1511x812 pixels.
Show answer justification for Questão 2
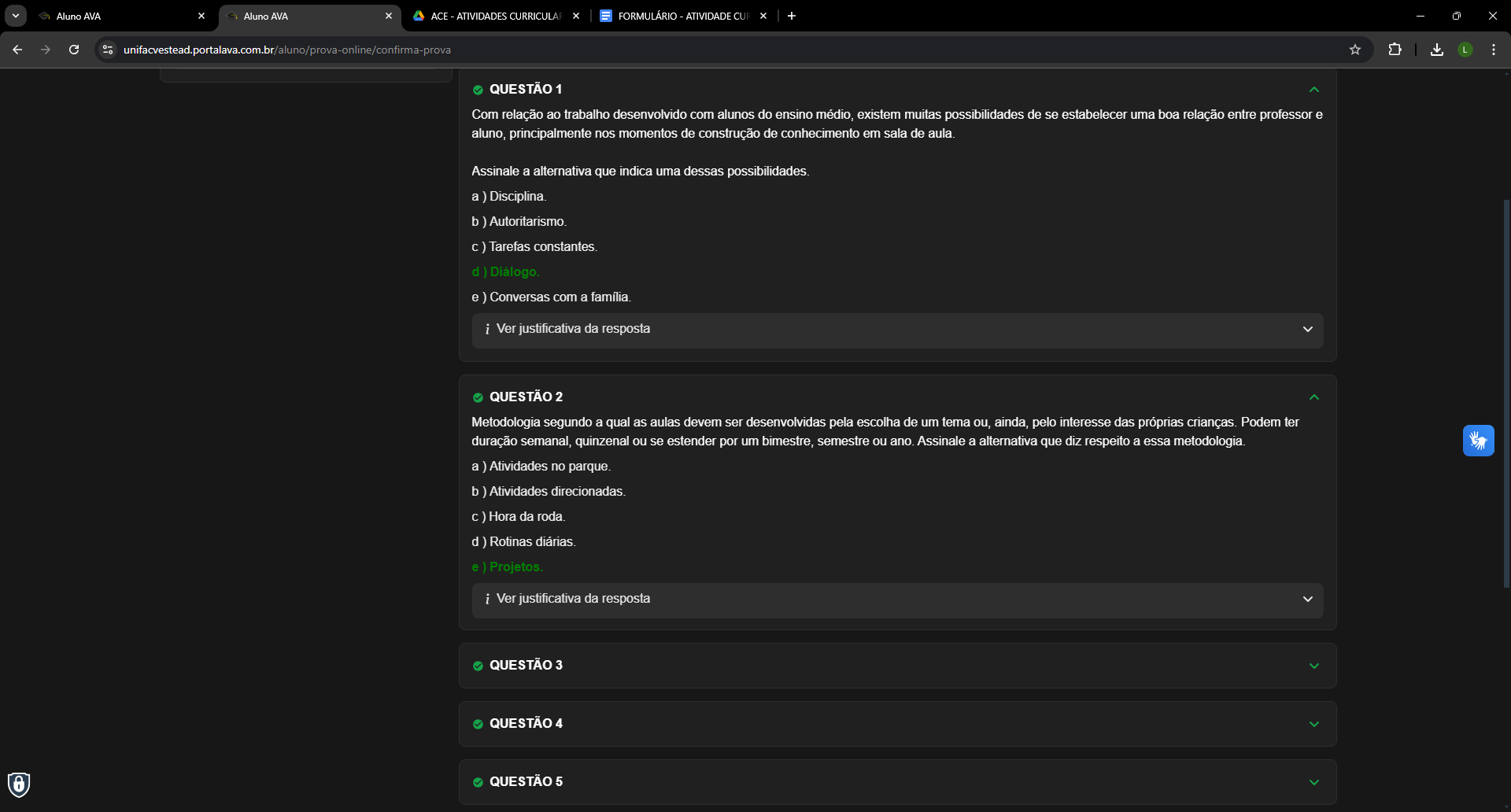897,599
